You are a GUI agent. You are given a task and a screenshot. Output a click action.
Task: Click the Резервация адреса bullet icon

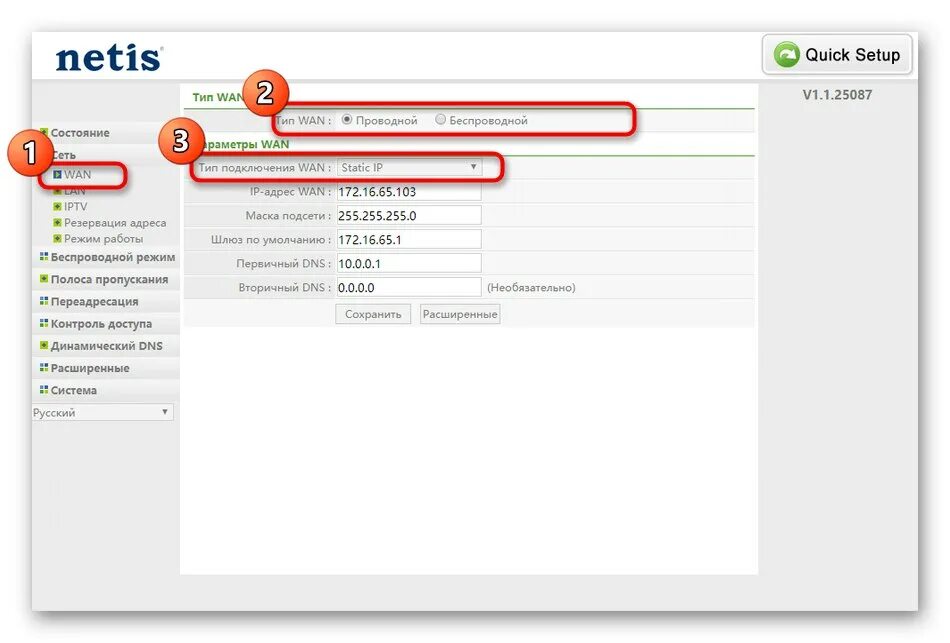coord(58,222)
